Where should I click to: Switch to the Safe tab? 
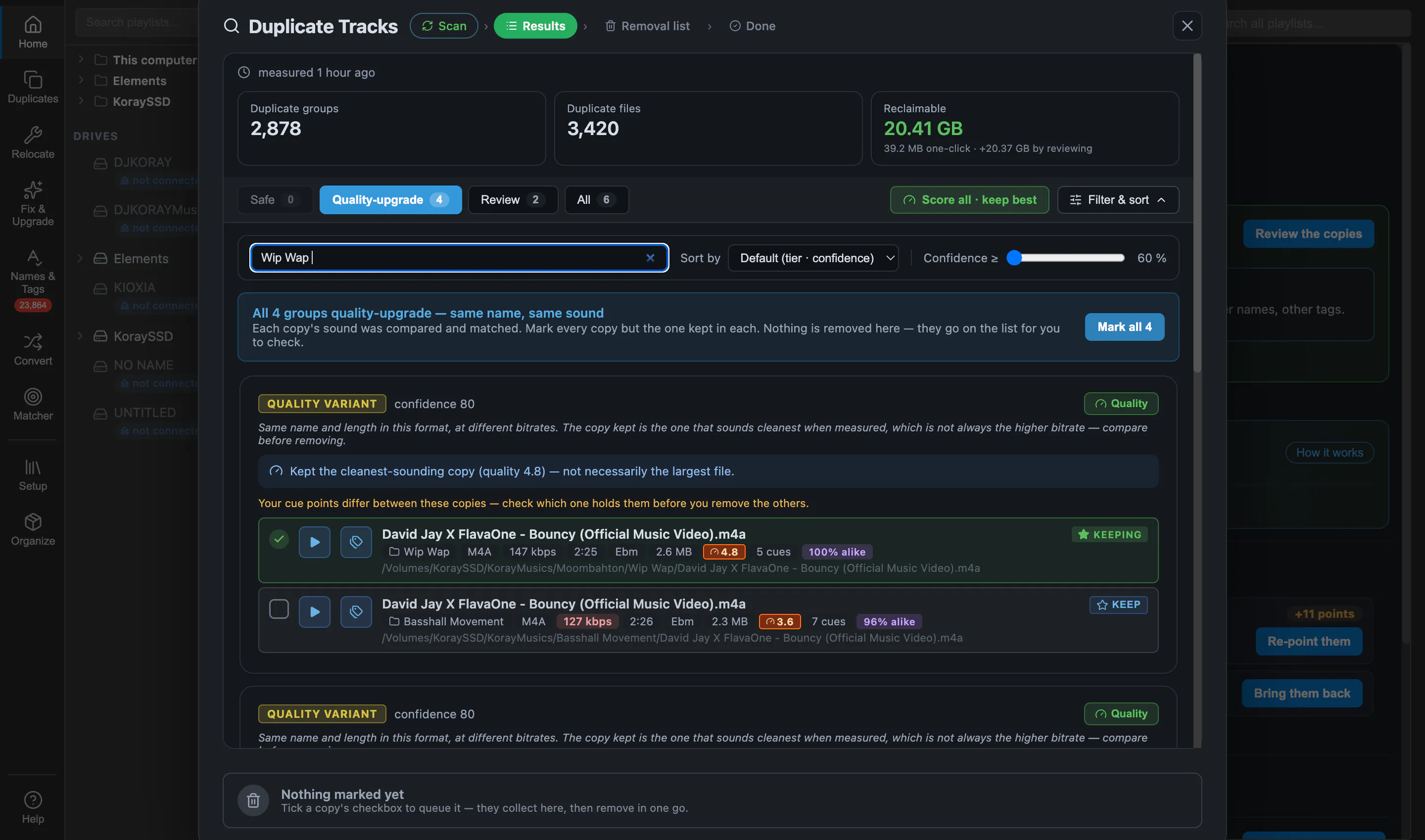click(x=275, y=200)
